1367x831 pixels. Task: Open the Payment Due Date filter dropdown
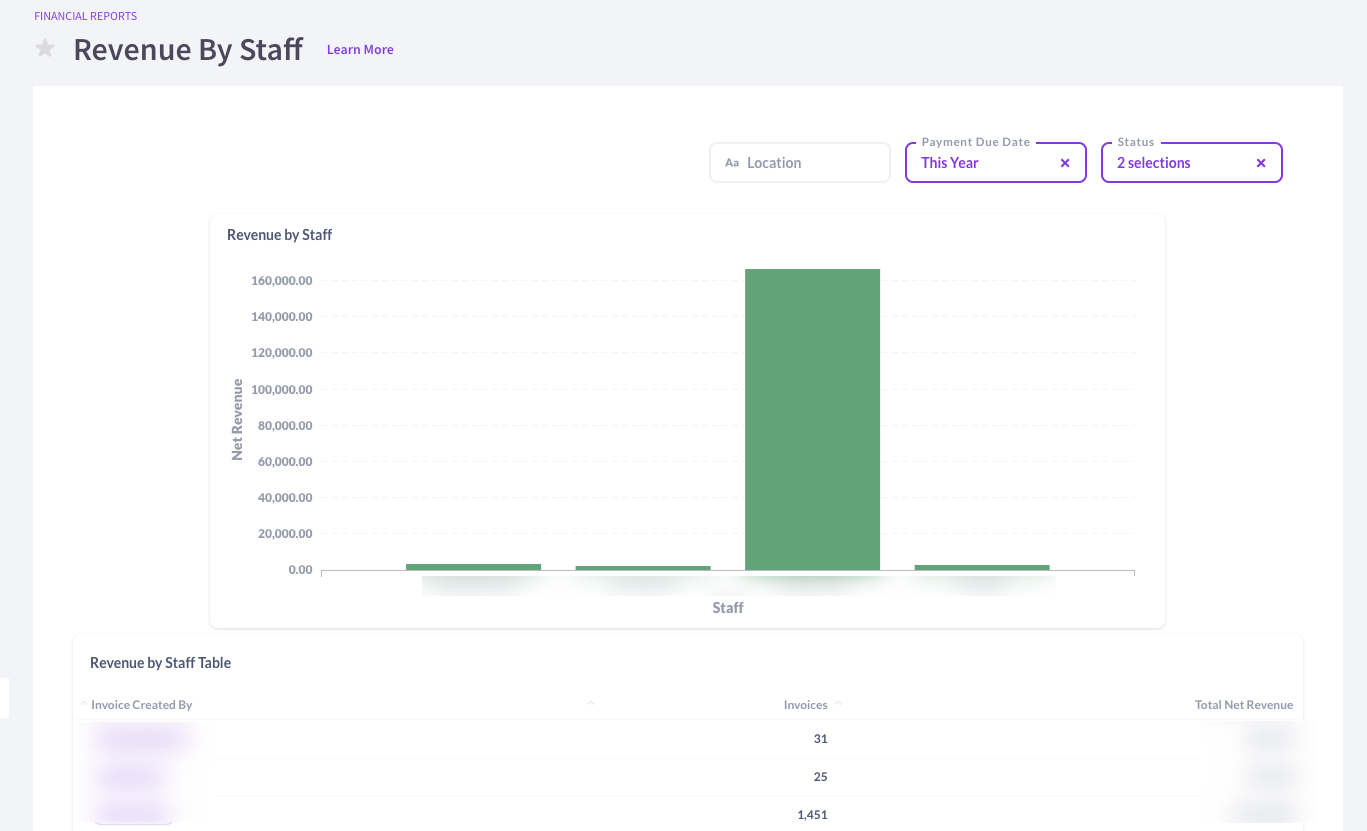995,163
